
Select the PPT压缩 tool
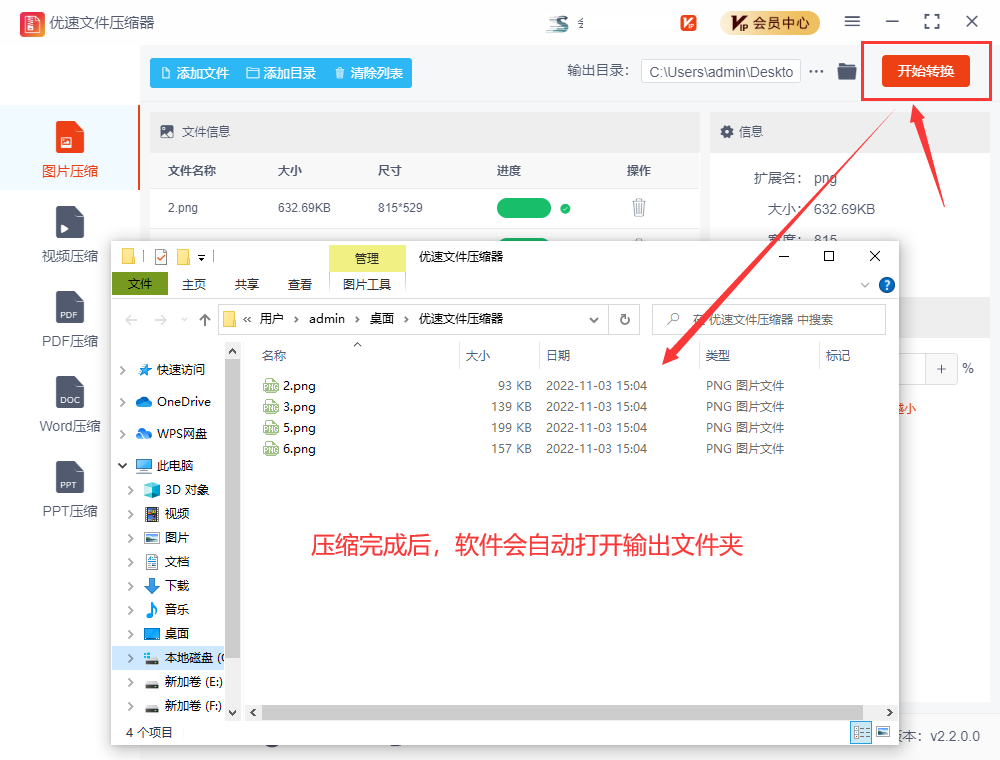coord(70,489)
